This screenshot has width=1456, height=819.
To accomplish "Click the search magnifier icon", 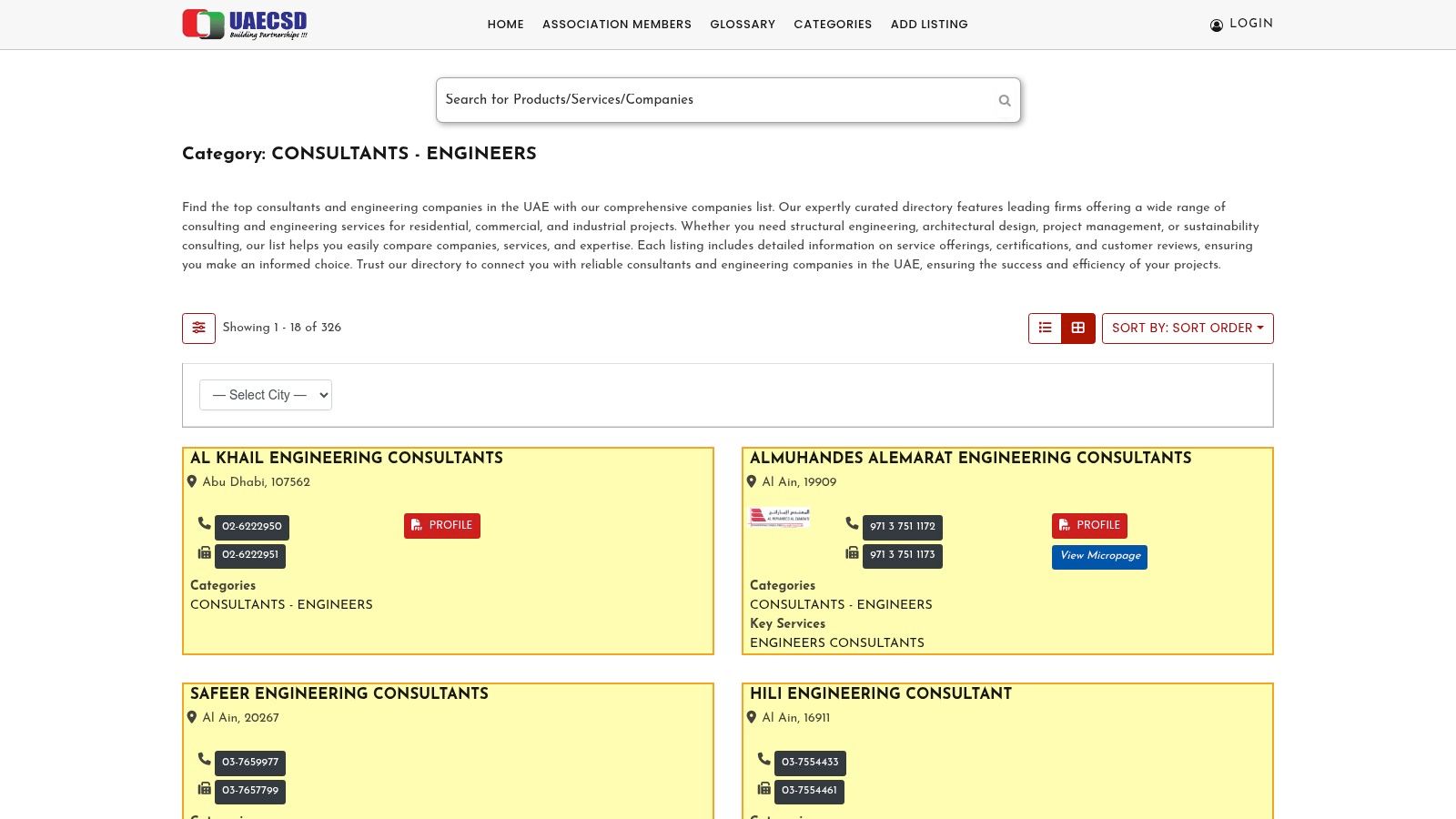I will [x=1005, y=100].
